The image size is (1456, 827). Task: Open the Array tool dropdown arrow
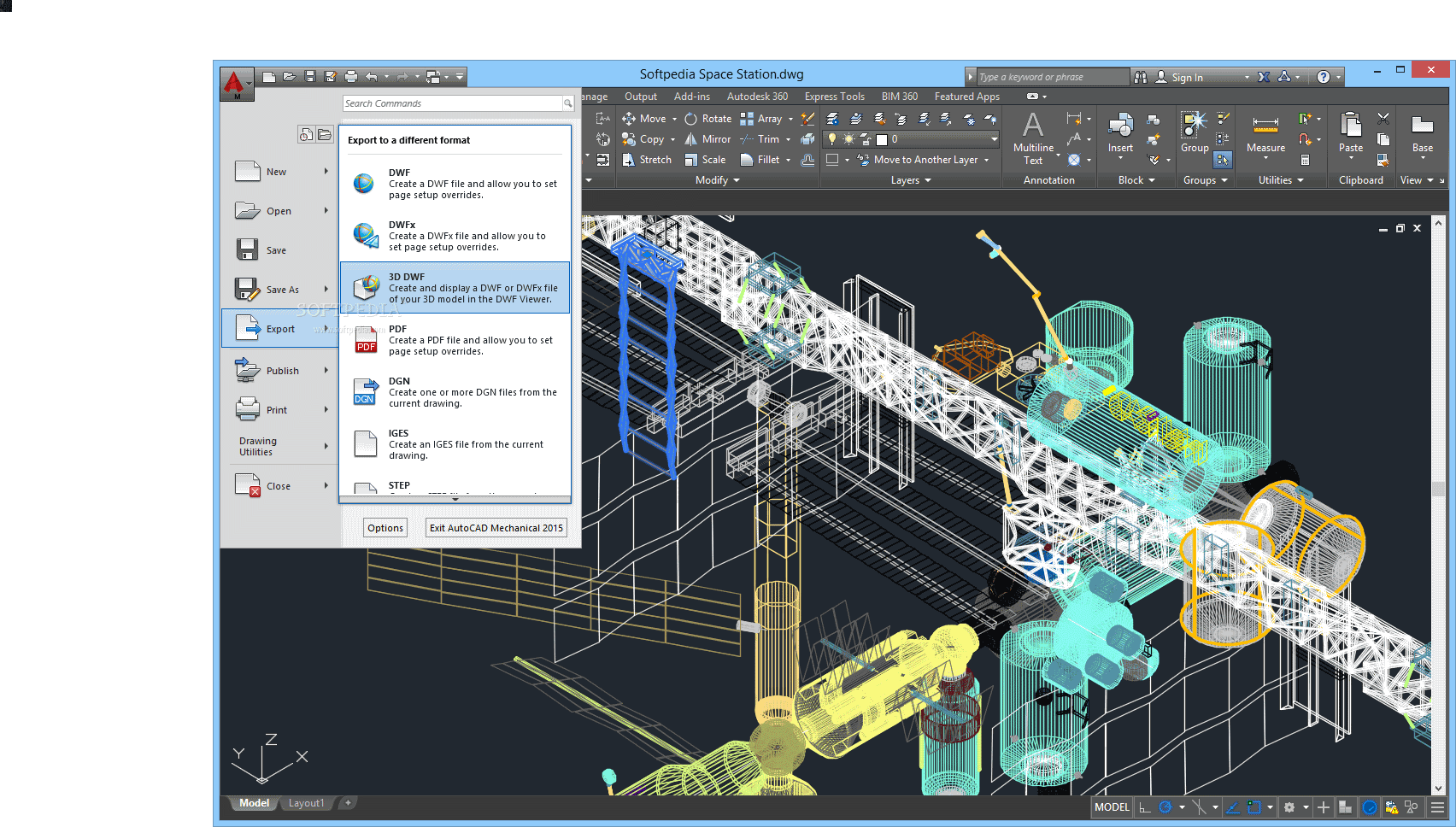790,119
